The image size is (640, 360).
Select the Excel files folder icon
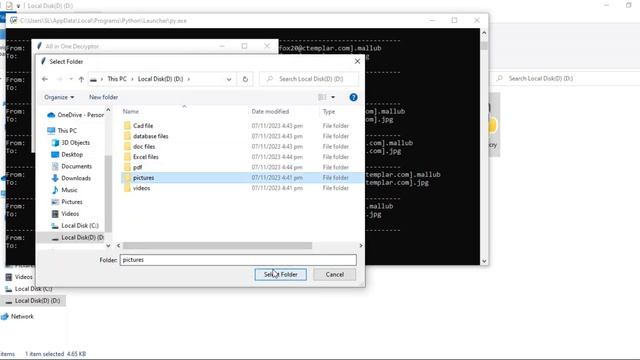(x=127, y=157)
